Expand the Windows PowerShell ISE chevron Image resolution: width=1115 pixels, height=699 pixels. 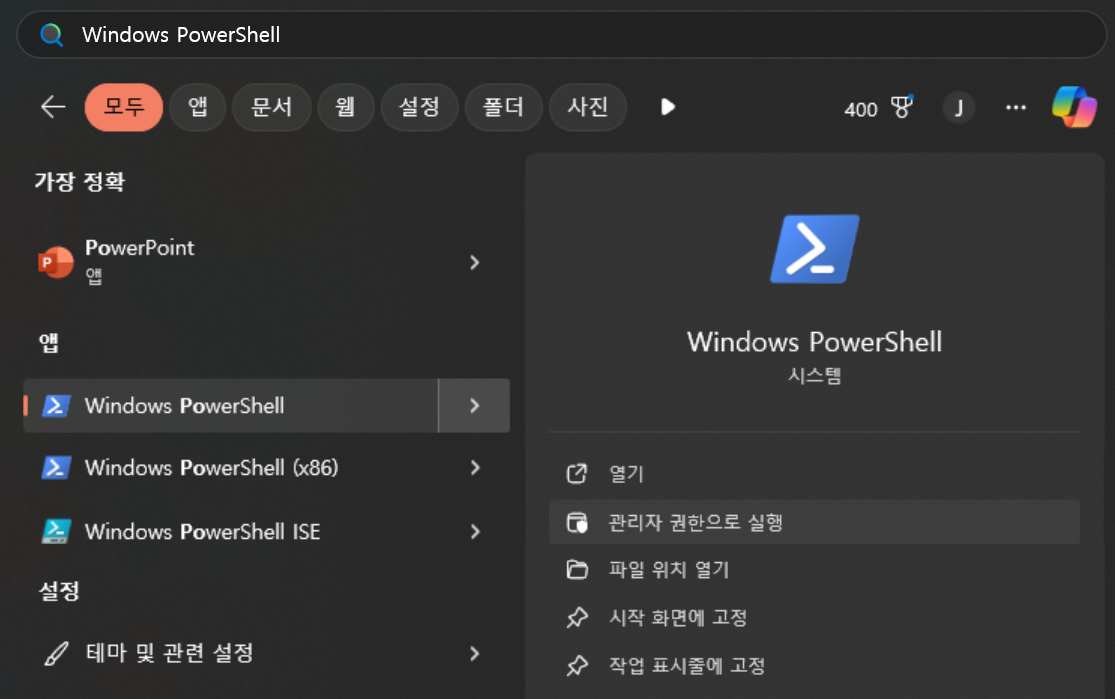click(474, 531)
